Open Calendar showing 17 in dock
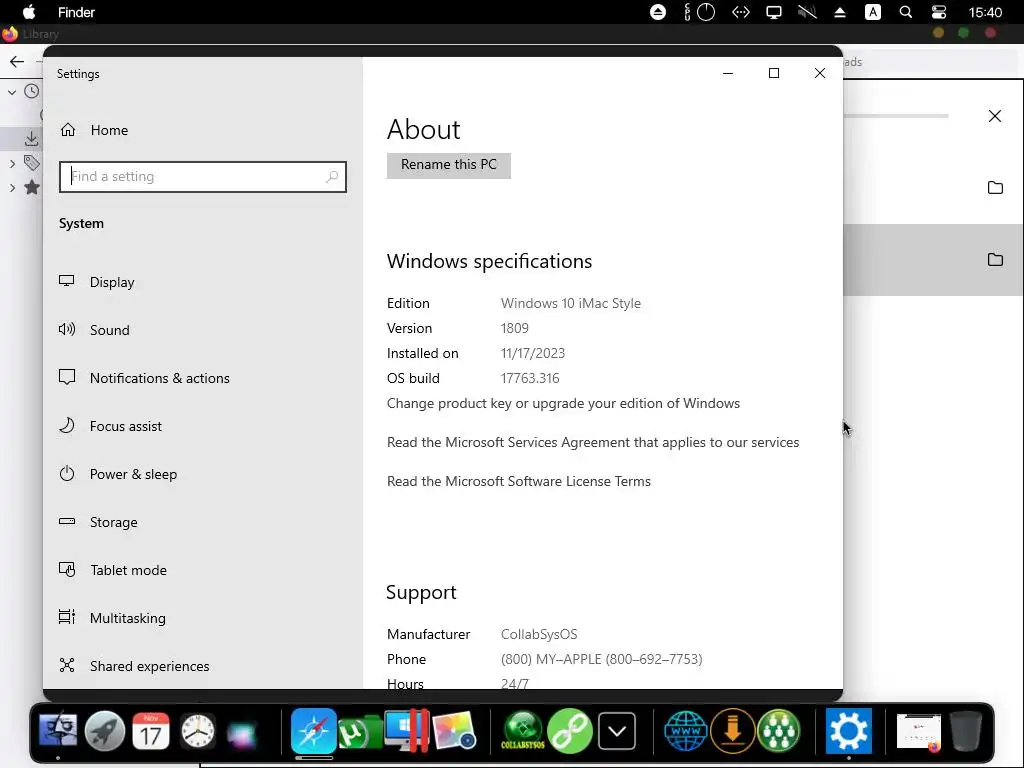Viewport: 1024px width, 768px height. pyautogui.click(x=151, y=731)
